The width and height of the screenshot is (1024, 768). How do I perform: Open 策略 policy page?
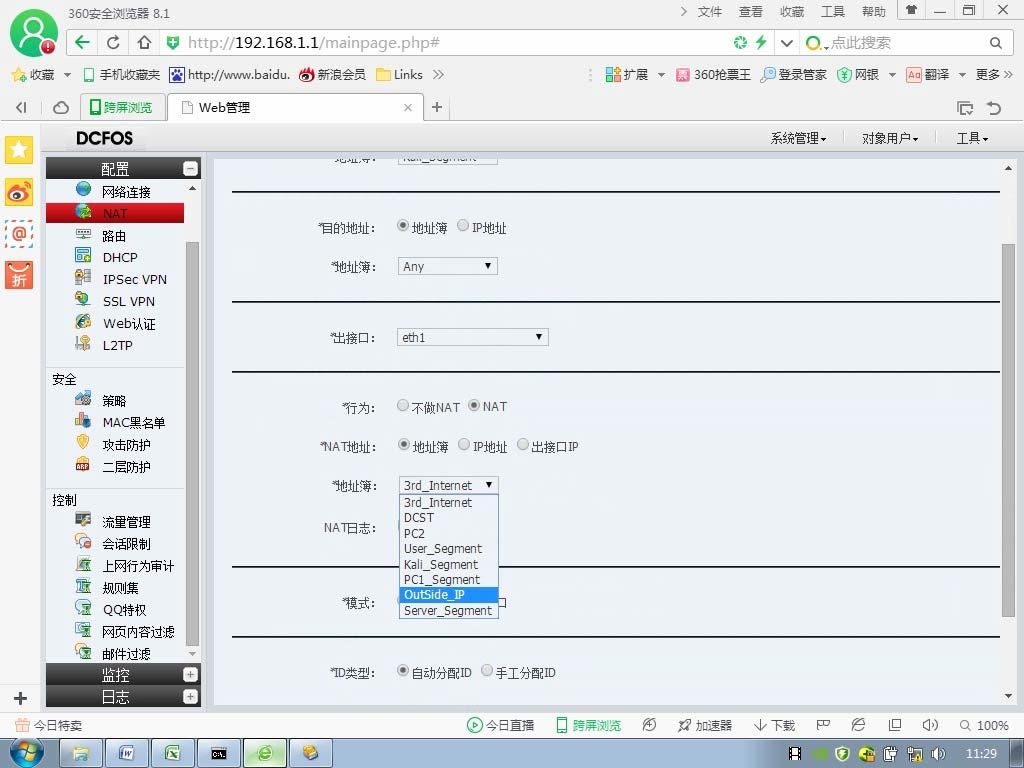point(114,400)
